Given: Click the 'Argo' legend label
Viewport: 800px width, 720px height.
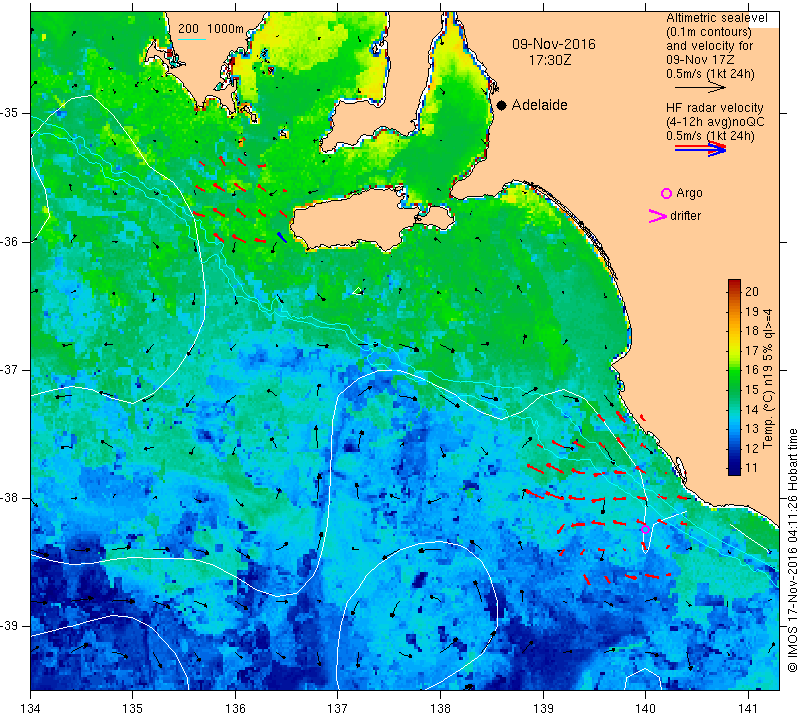Looking at the screenshot, I should (689, 193).
